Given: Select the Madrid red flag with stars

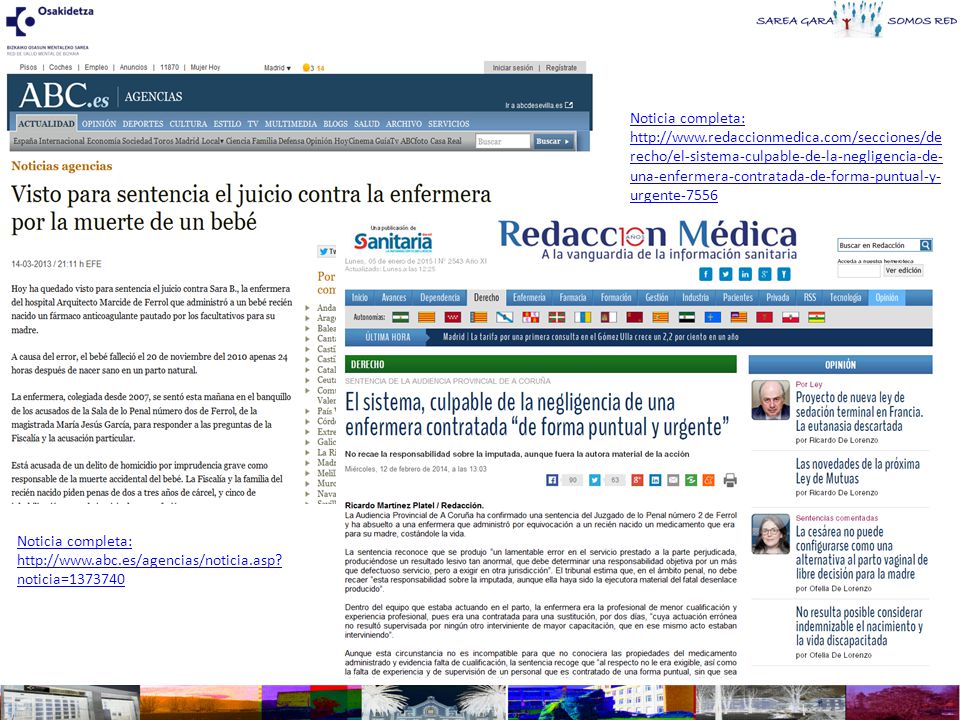Looking at the screenshot, I should [x=452, y=317].
